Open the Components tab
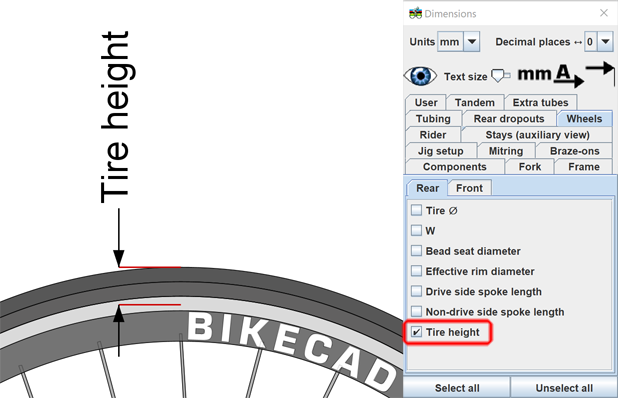This screenshot has width=618, height=398. pos(455,167)
